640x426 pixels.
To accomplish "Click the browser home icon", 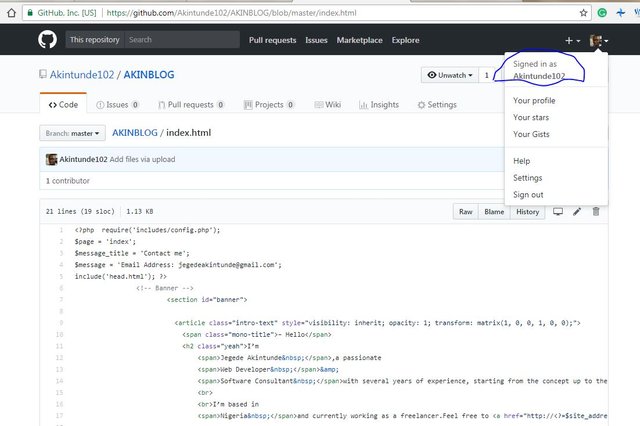I will tap(11, 13).
